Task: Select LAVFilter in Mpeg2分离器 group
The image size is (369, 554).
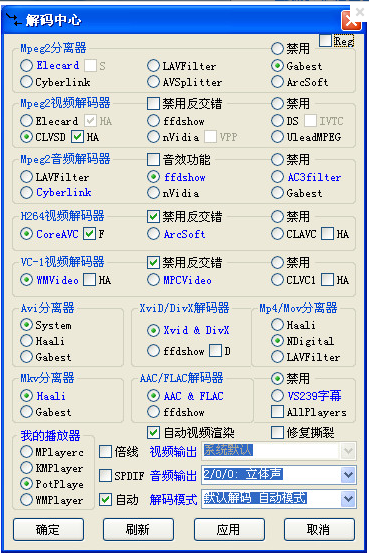Action: coord(153,65)
